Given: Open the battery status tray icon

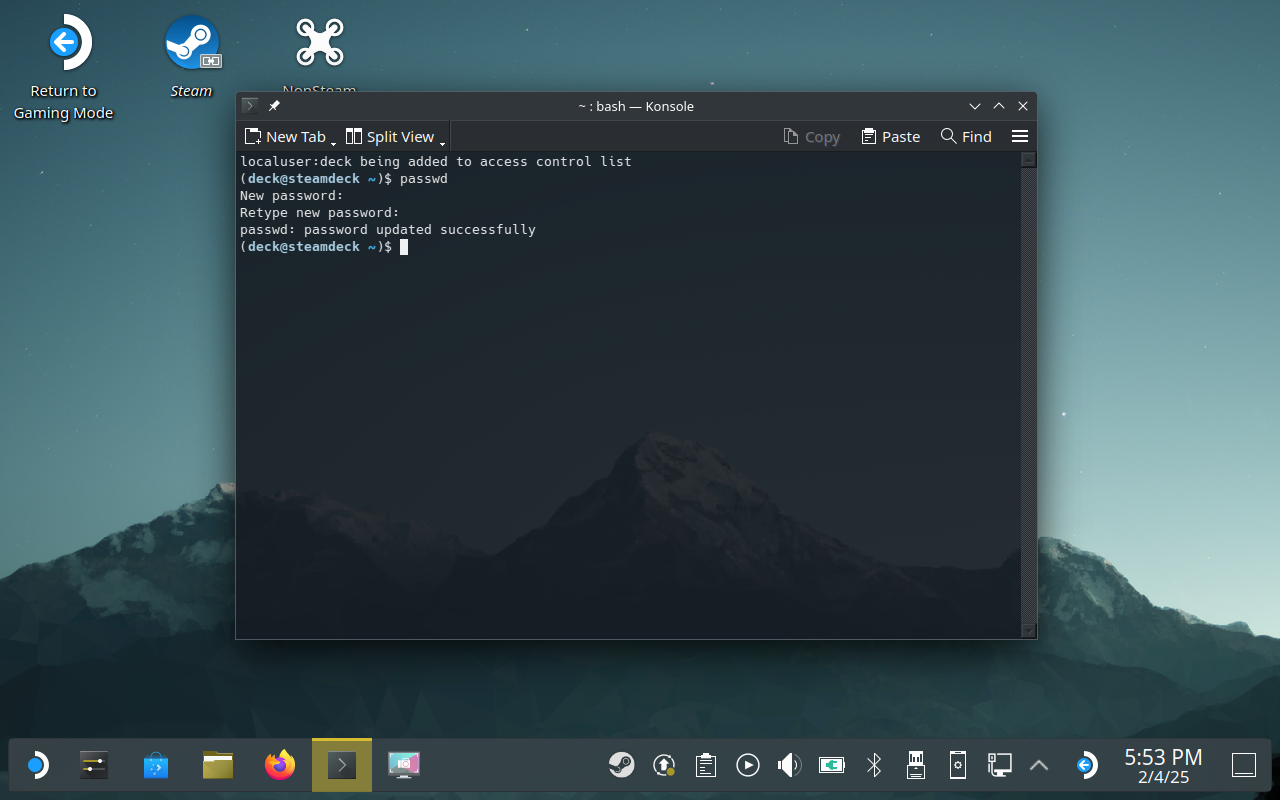Looking at the screenshot, I should (831, 766).
